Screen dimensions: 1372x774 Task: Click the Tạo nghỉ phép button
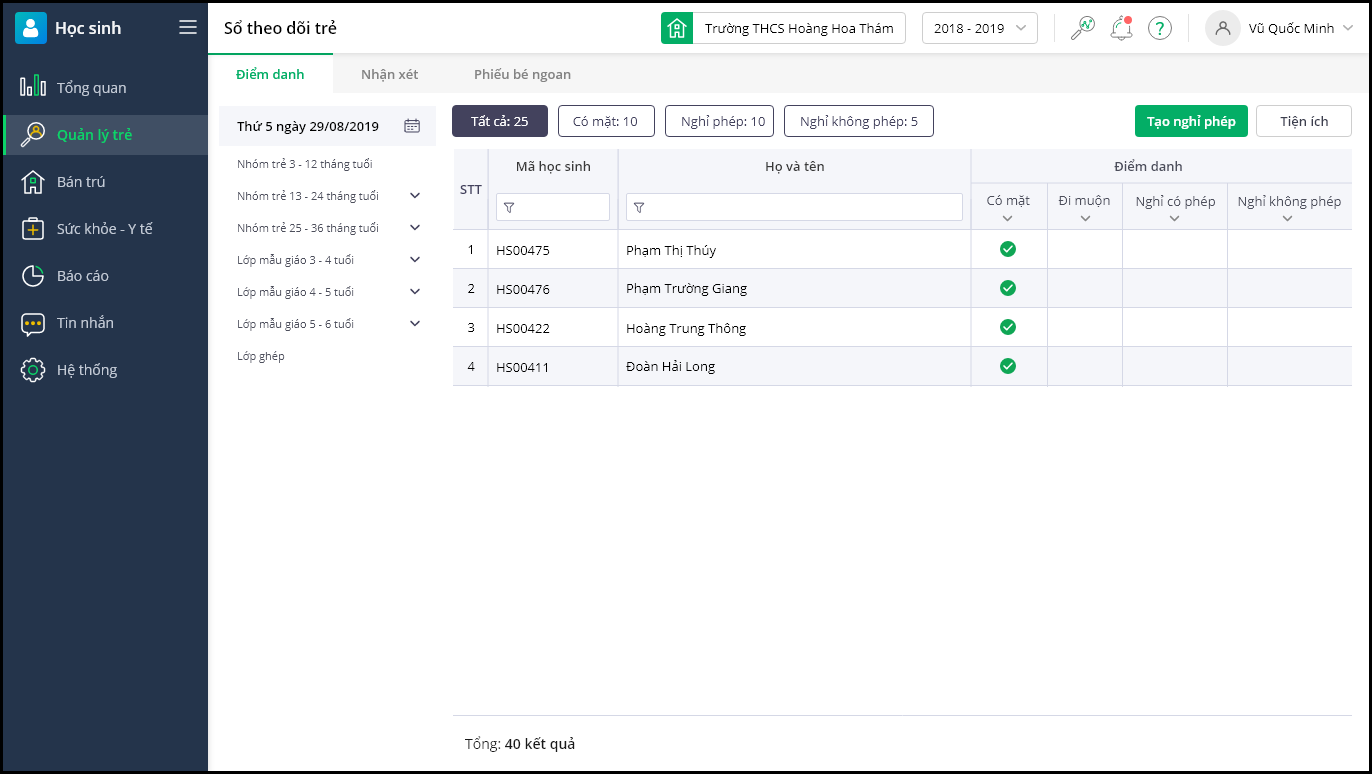pos(1191,121)
